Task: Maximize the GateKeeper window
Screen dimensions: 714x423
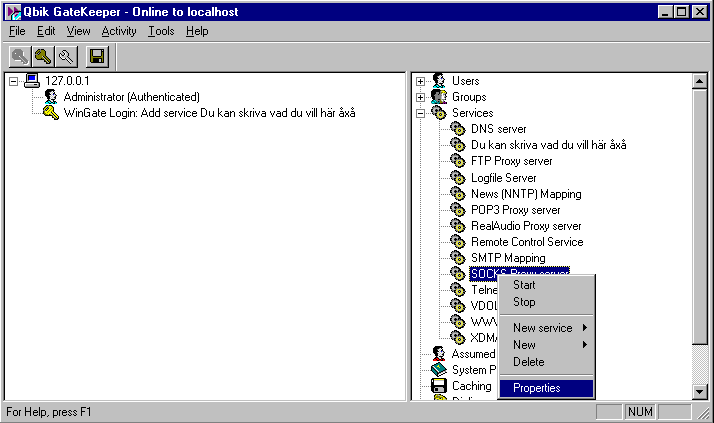Action: click(x=681, y=12)
